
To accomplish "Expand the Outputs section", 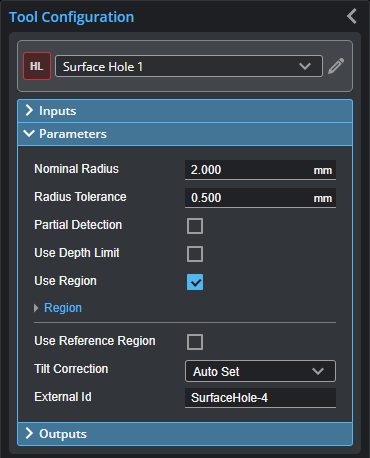I will (x=185, y=434).
